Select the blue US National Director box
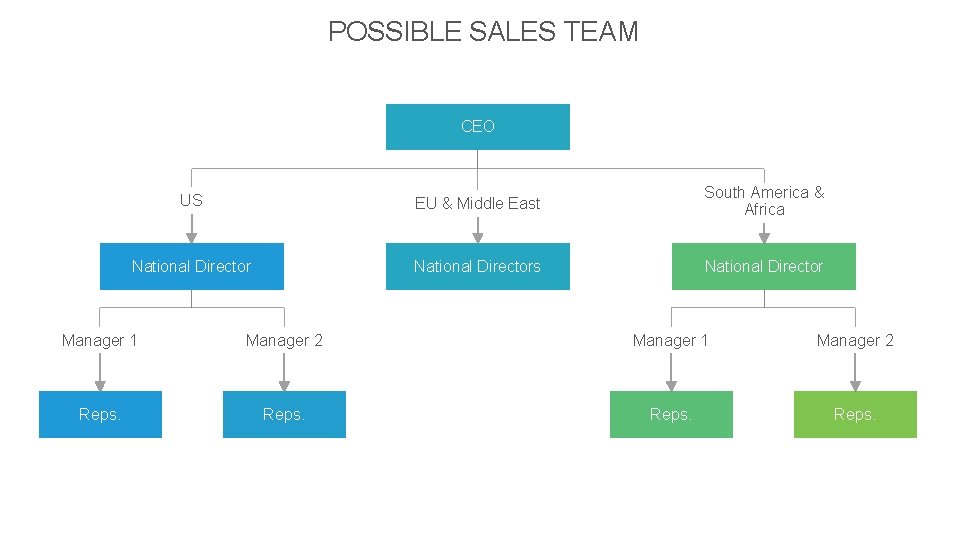This screenshot has width=960, height=540. coord(191,266)
